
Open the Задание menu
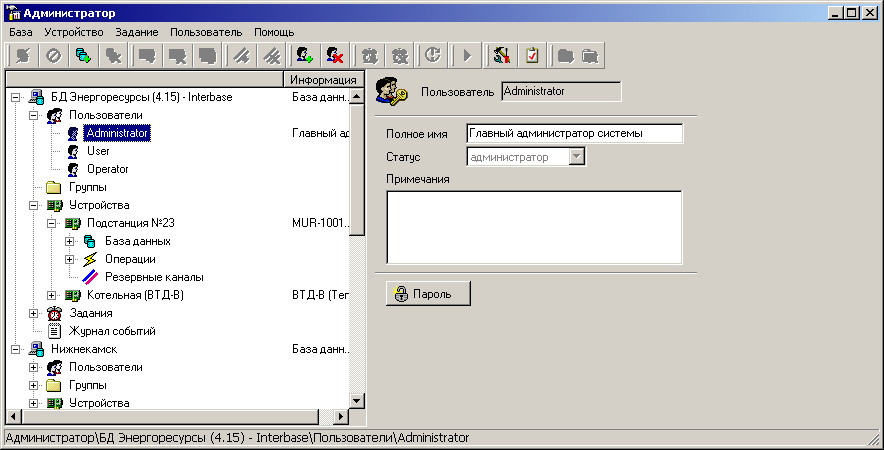(137, 32)
